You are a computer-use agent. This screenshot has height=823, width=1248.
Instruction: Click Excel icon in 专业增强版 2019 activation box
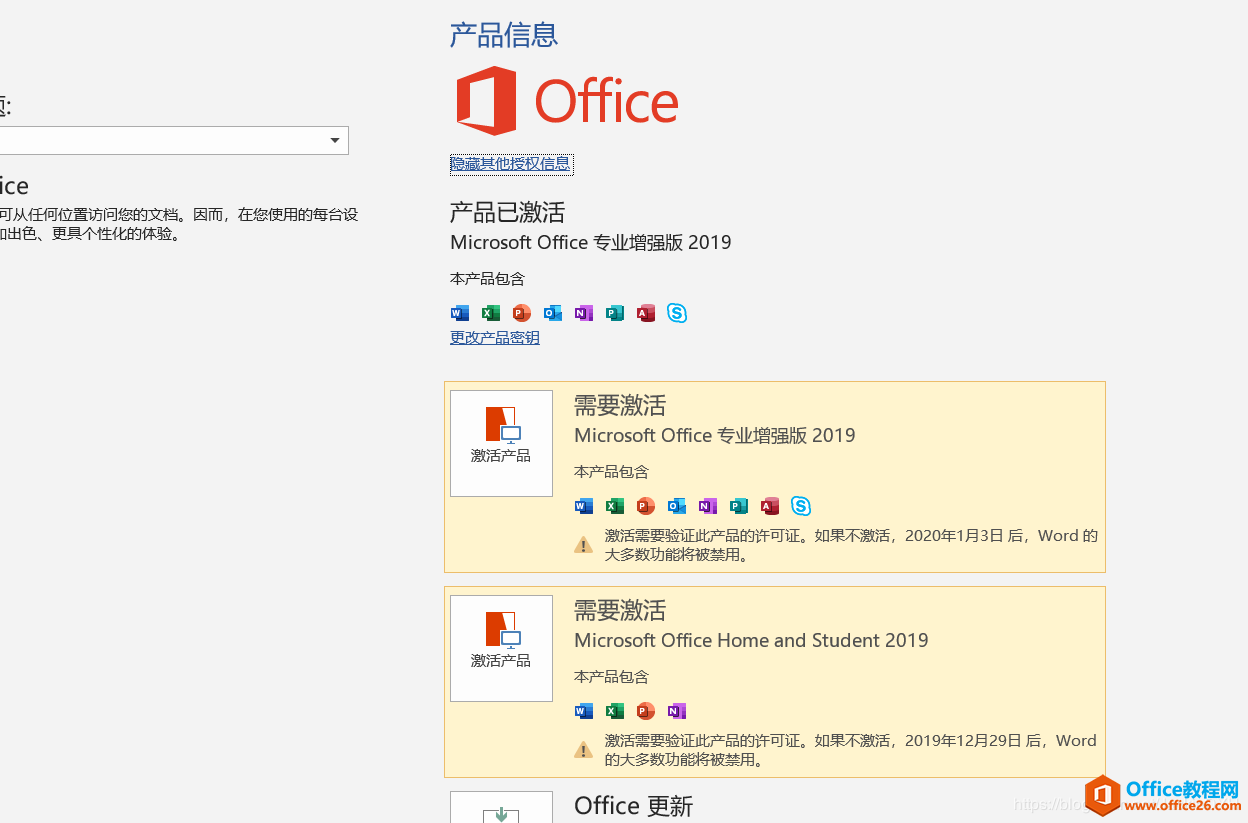(615, 506)
